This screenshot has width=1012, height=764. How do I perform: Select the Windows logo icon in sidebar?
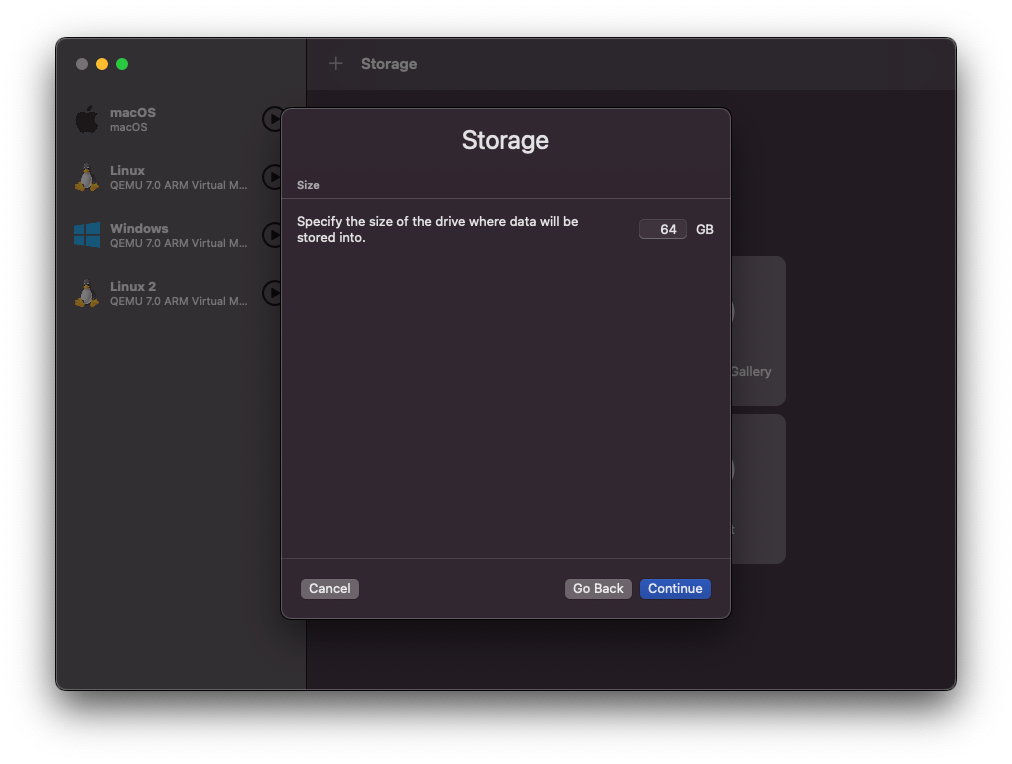tap(86, 235)
